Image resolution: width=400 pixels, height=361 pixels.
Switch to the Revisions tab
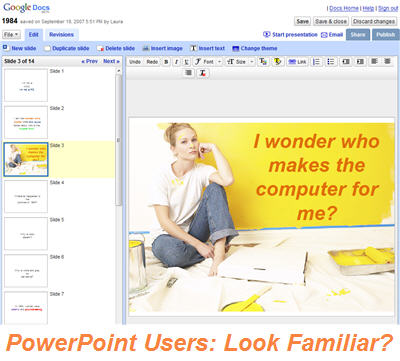[61, 34]
